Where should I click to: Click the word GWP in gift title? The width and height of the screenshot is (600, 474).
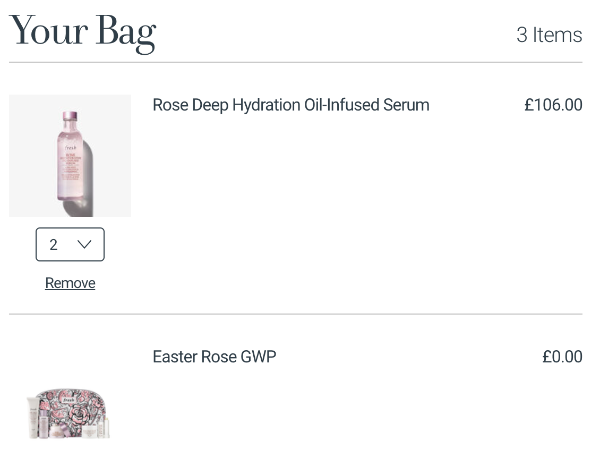pos(258,357)
